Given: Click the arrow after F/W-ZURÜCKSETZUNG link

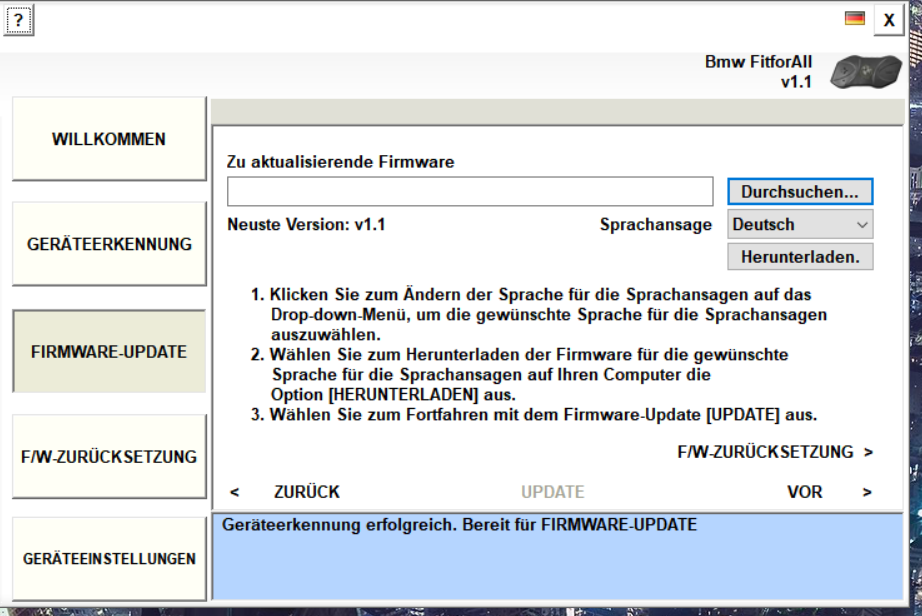Looking at the screenshot, I should click(868, 452).
